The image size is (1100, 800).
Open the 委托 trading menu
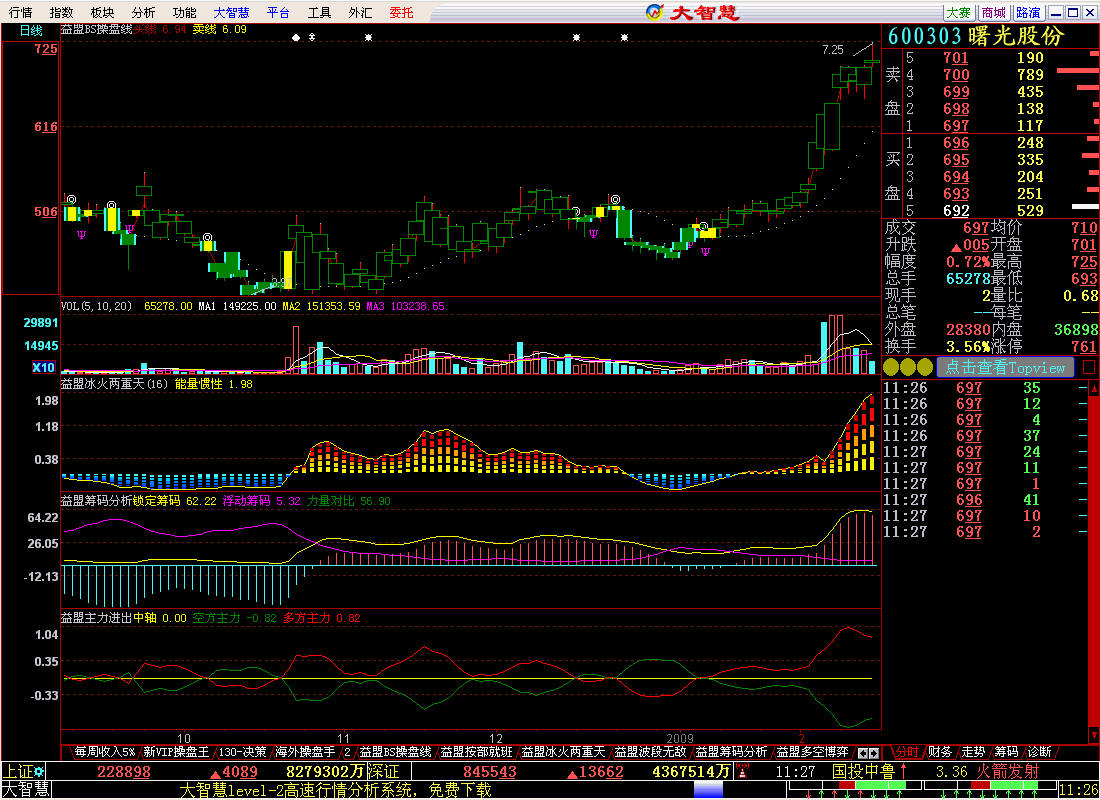click(402, 13)
